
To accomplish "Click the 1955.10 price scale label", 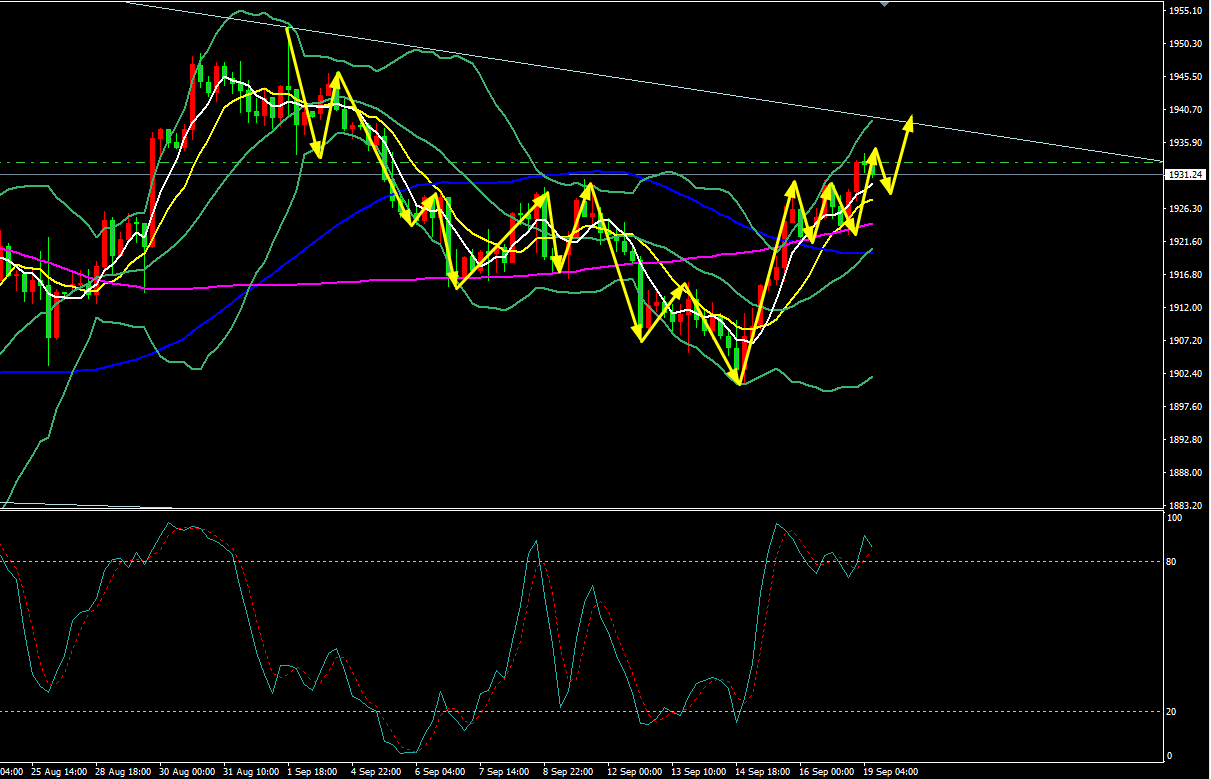I will 1184,11.
